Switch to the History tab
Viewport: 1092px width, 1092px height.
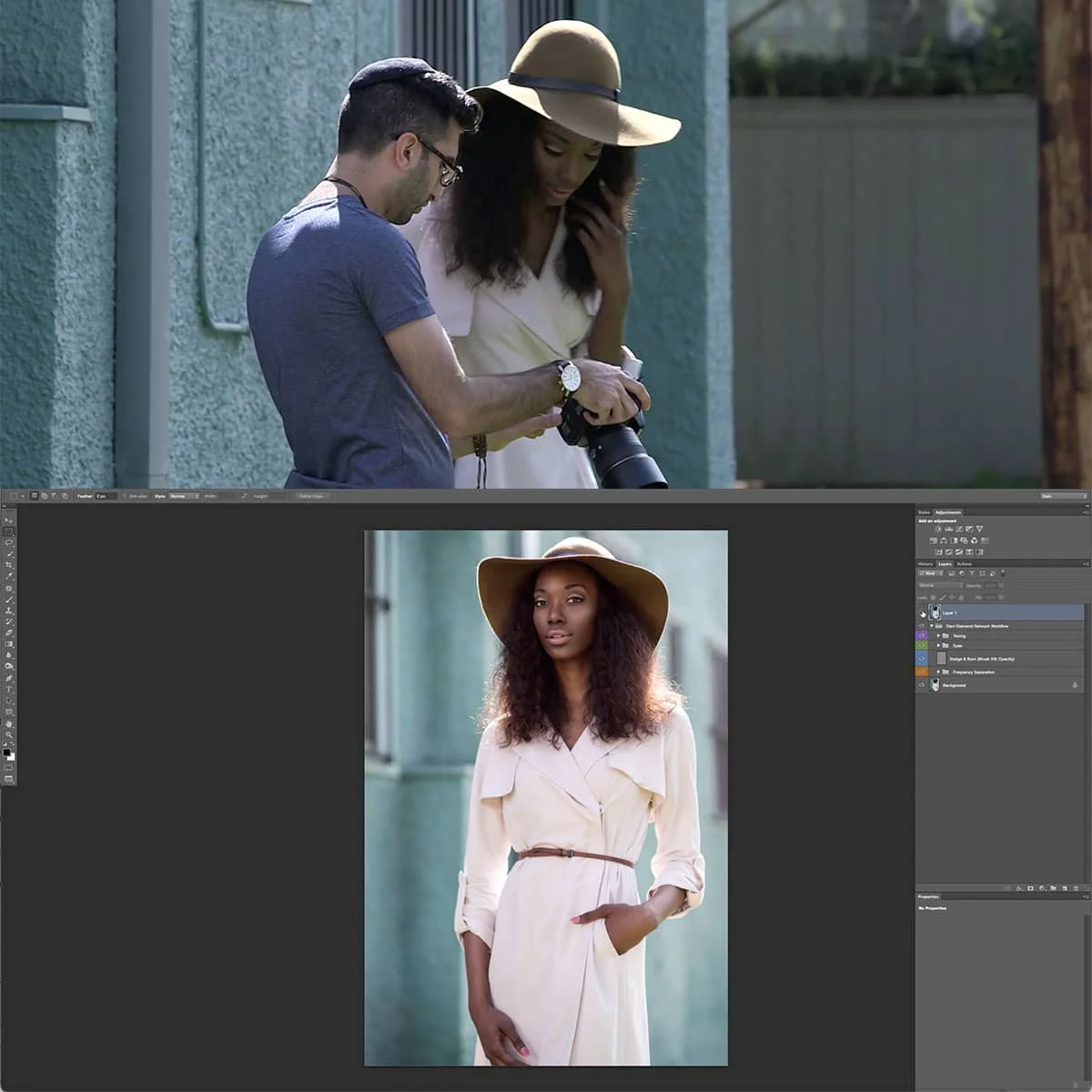pos(925,564)
